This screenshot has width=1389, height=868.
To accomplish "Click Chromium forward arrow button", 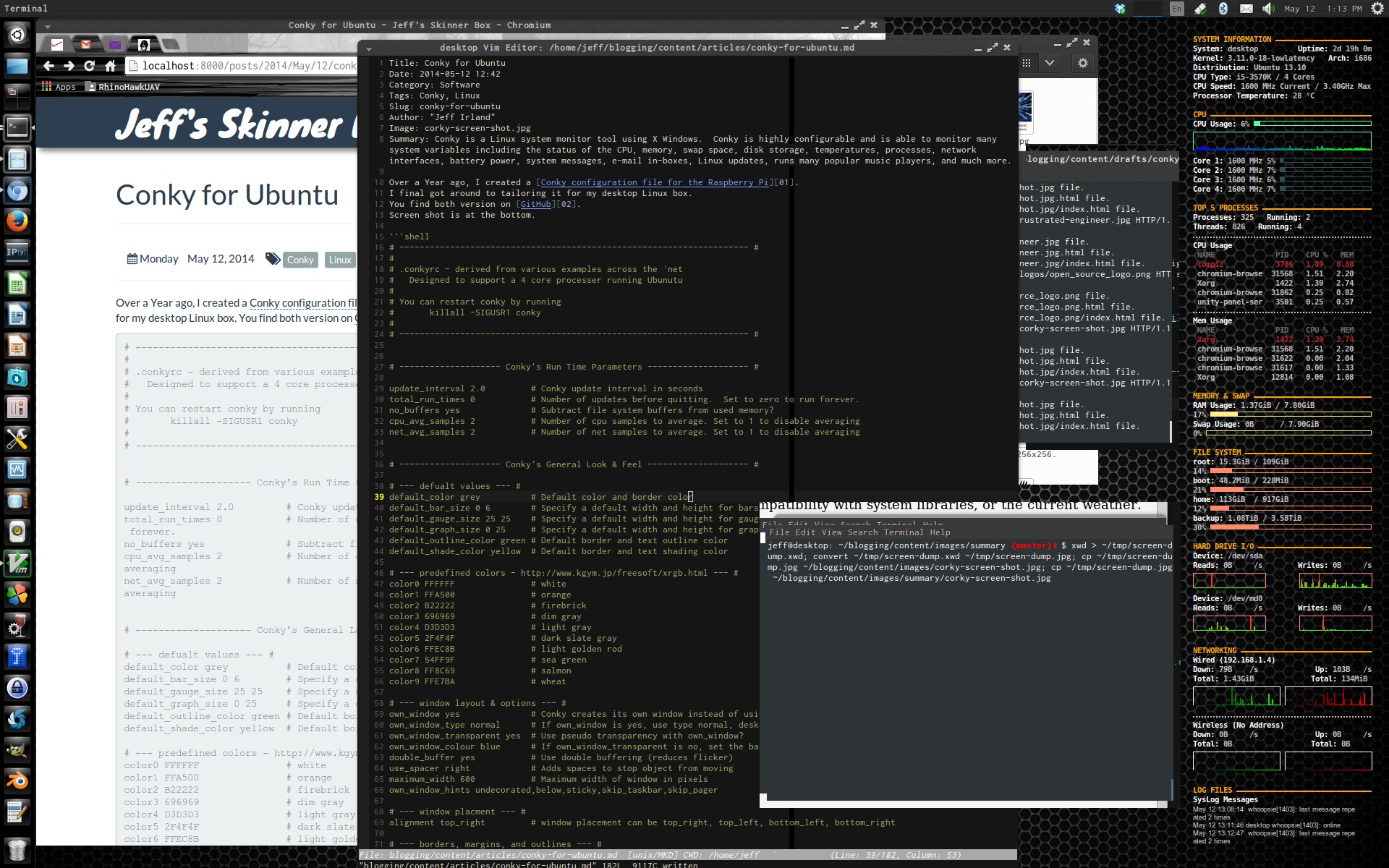I will pos(69,66).
